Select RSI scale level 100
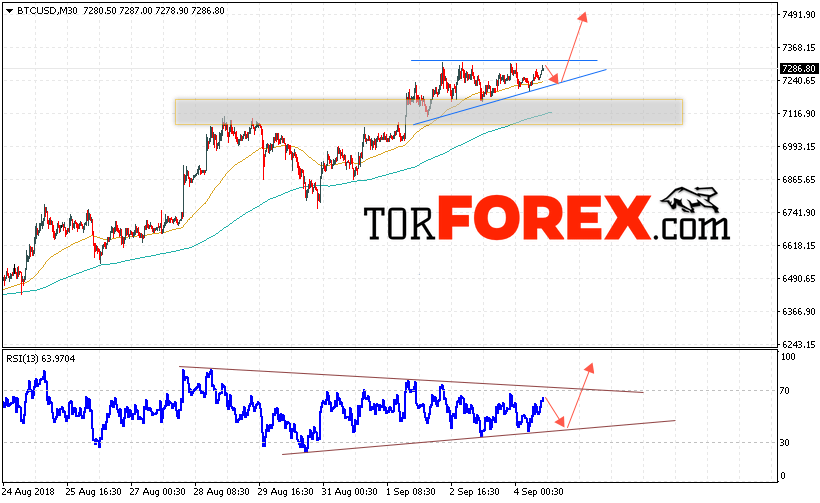820x503 pixels. tap(788, 357)
